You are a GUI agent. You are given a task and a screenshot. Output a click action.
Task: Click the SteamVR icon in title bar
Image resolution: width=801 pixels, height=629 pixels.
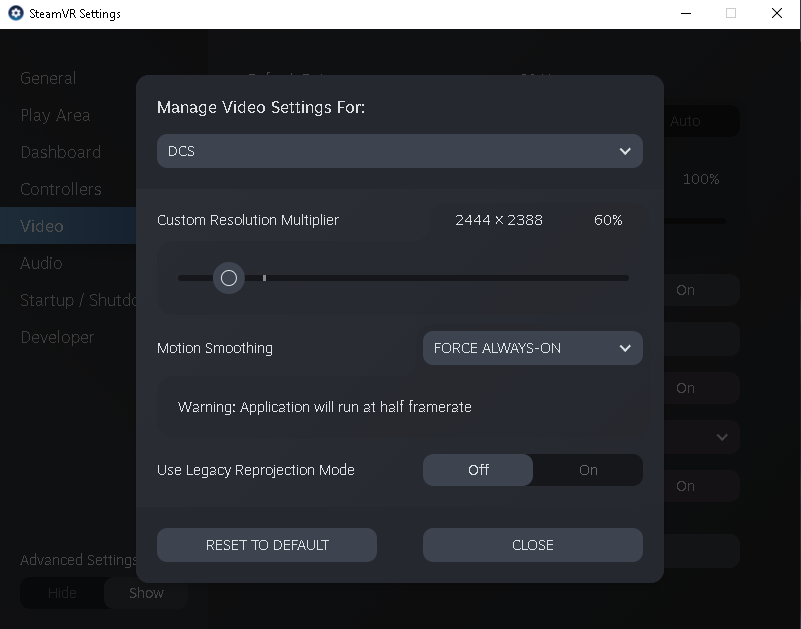coord(16,13)
